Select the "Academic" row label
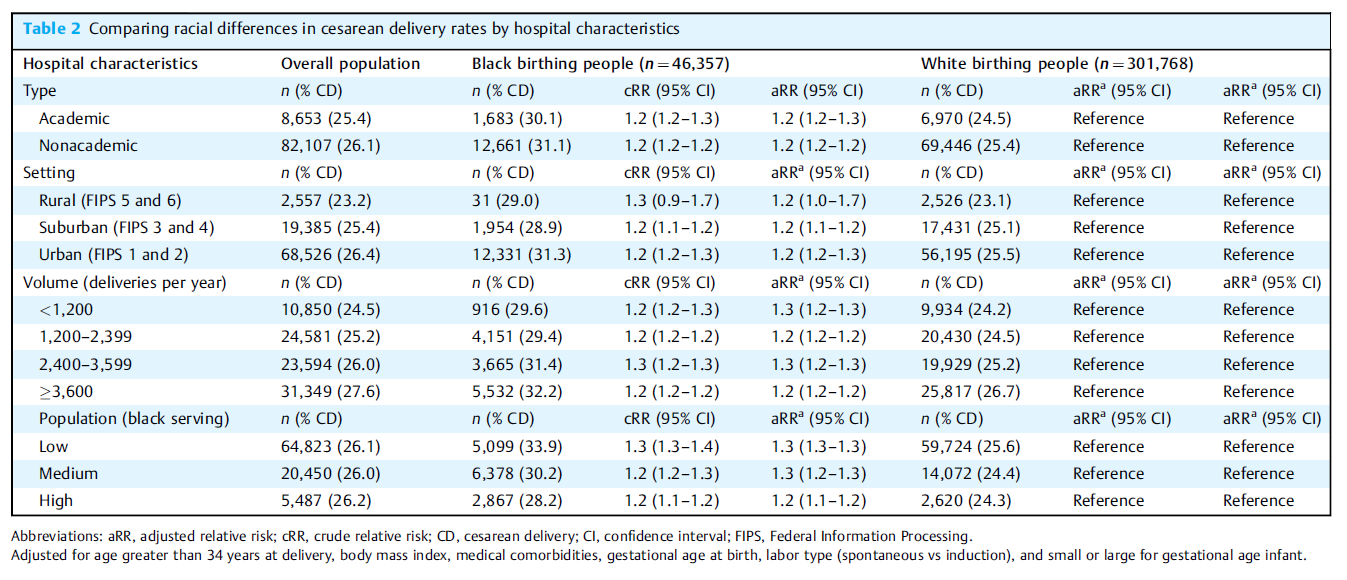 (74, 118)
